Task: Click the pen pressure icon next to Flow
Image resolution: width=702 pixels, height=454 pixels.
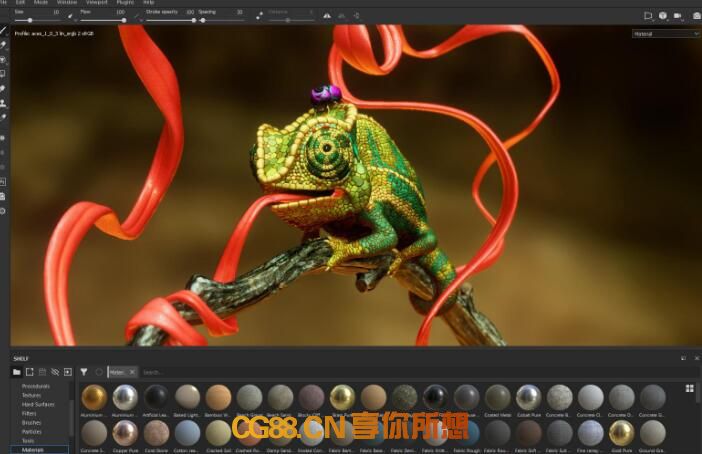Action: pos(137,16)
